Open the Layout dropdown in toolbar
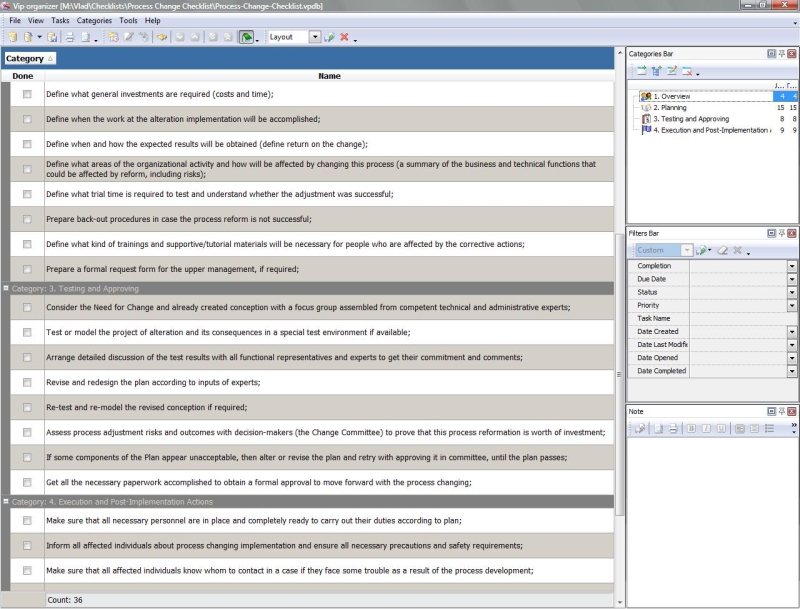The image size is (800, 609). pyautogui.click(x=315, y=37)
